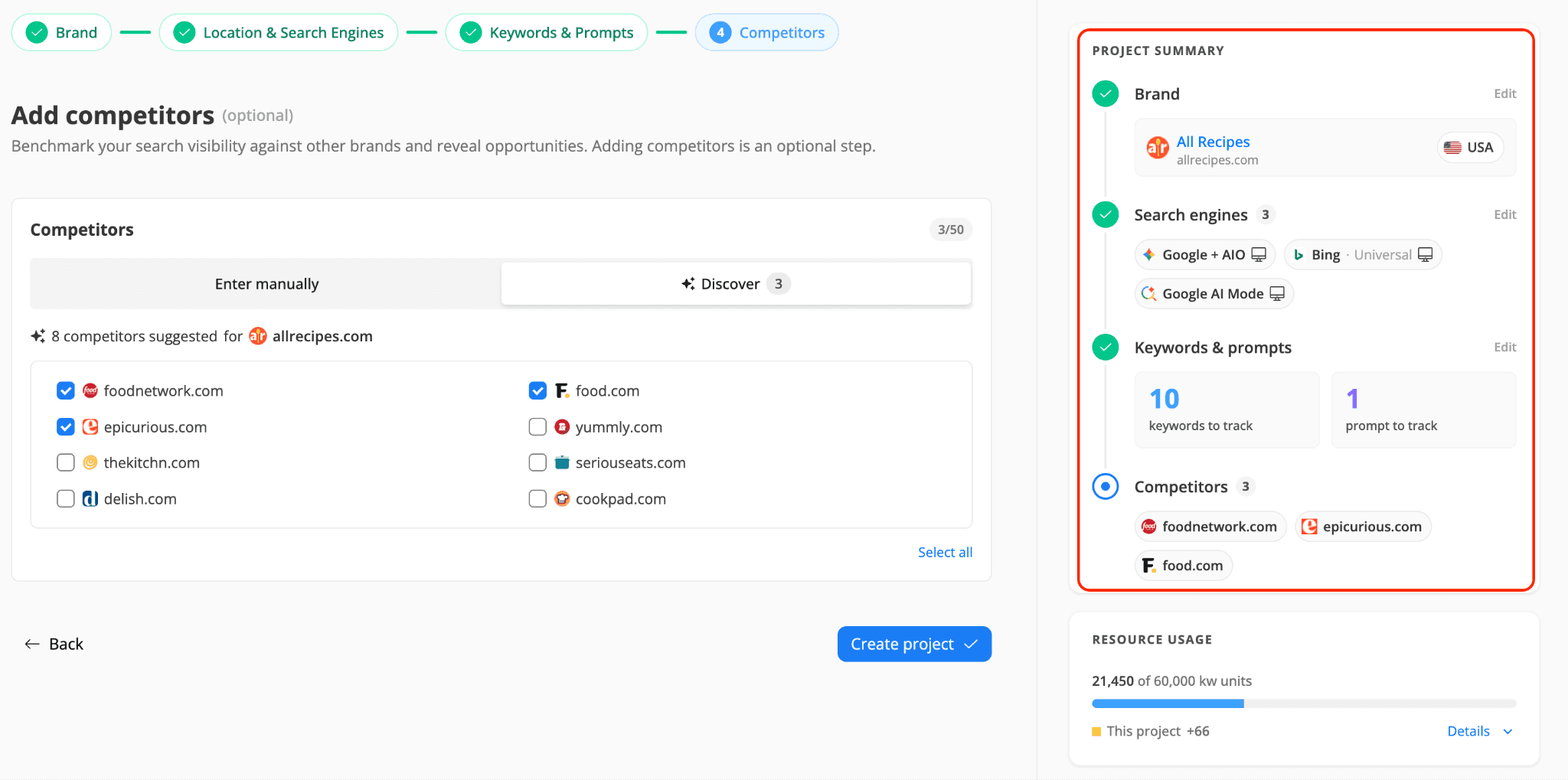The width and height of the screenshot is (1568, 780).
Task: Click the resource usage progress bar
Action: (1304, 703)
